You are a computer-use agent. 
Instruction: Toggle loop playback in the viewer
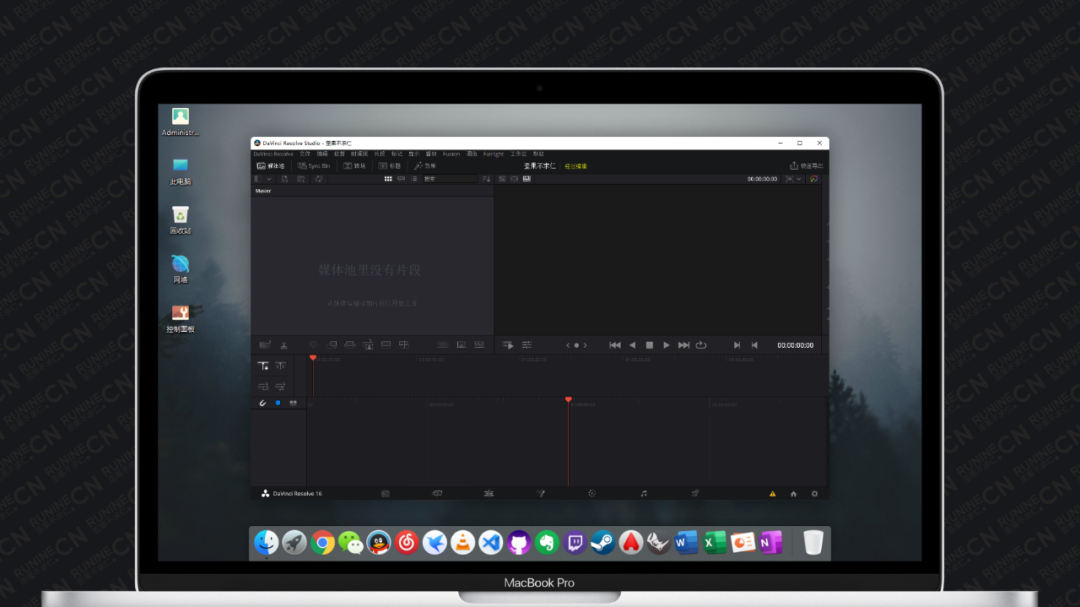(x=699, y=344)
